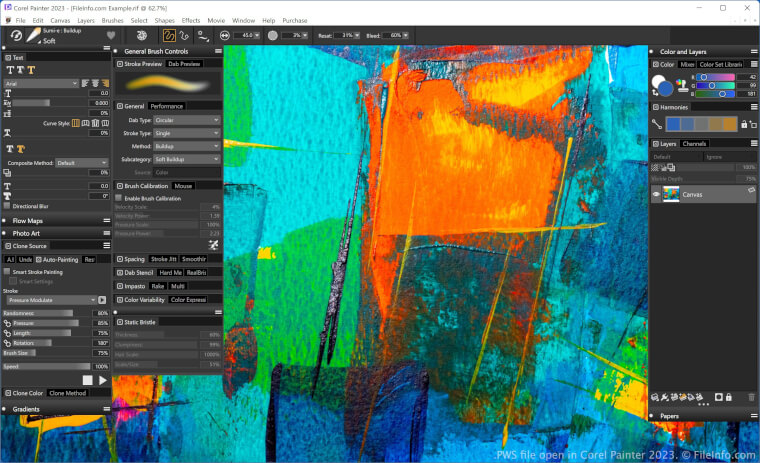
Task: Switch to the Channels tab
Action: coord(694,143)
